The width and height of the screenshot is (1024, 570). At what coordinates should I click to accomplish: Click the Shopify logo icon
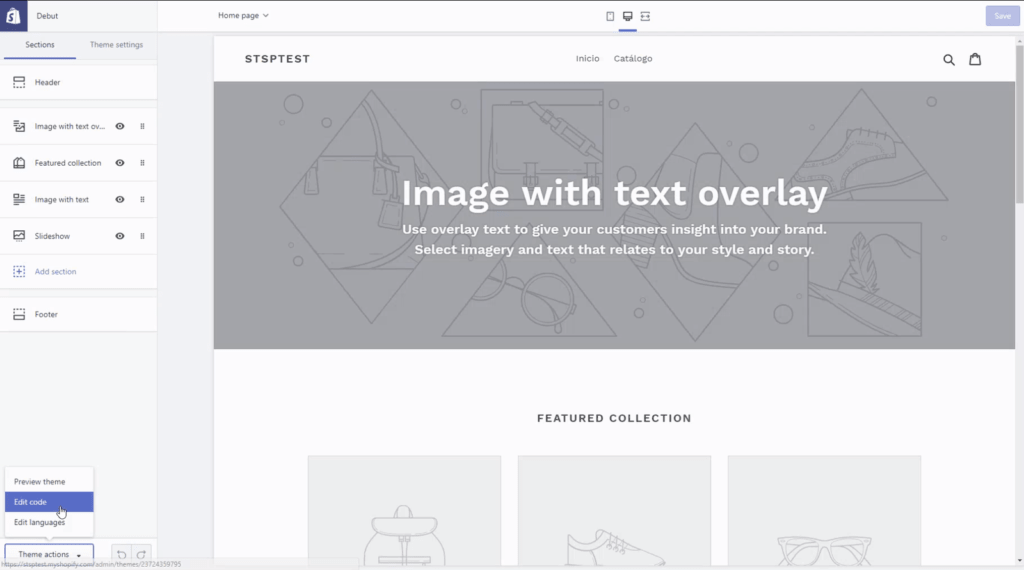tap(13, 16)
